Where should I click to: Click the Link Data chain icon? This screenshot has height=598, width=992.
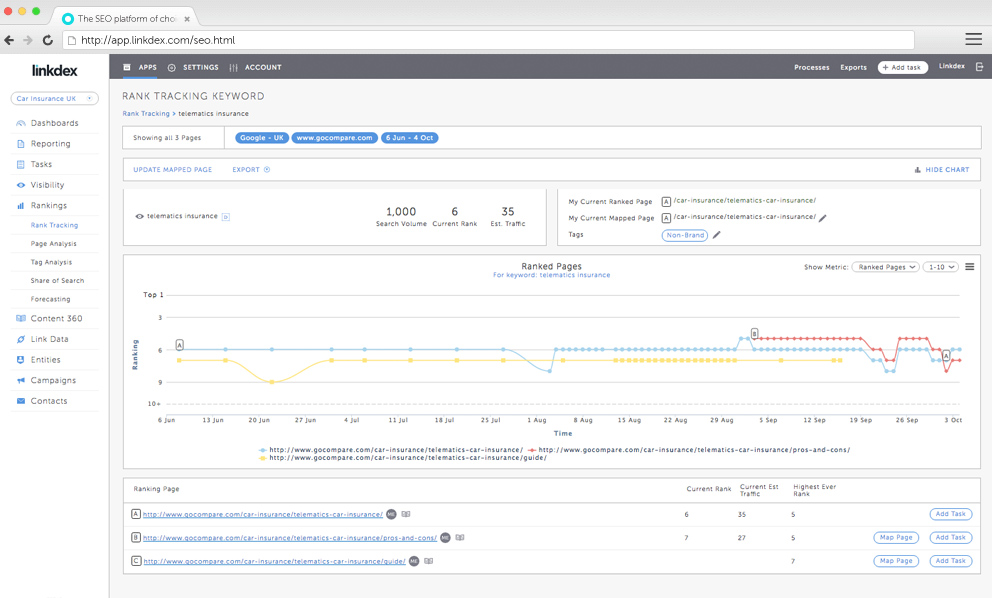pyautogui.click(x=21, y=339)
